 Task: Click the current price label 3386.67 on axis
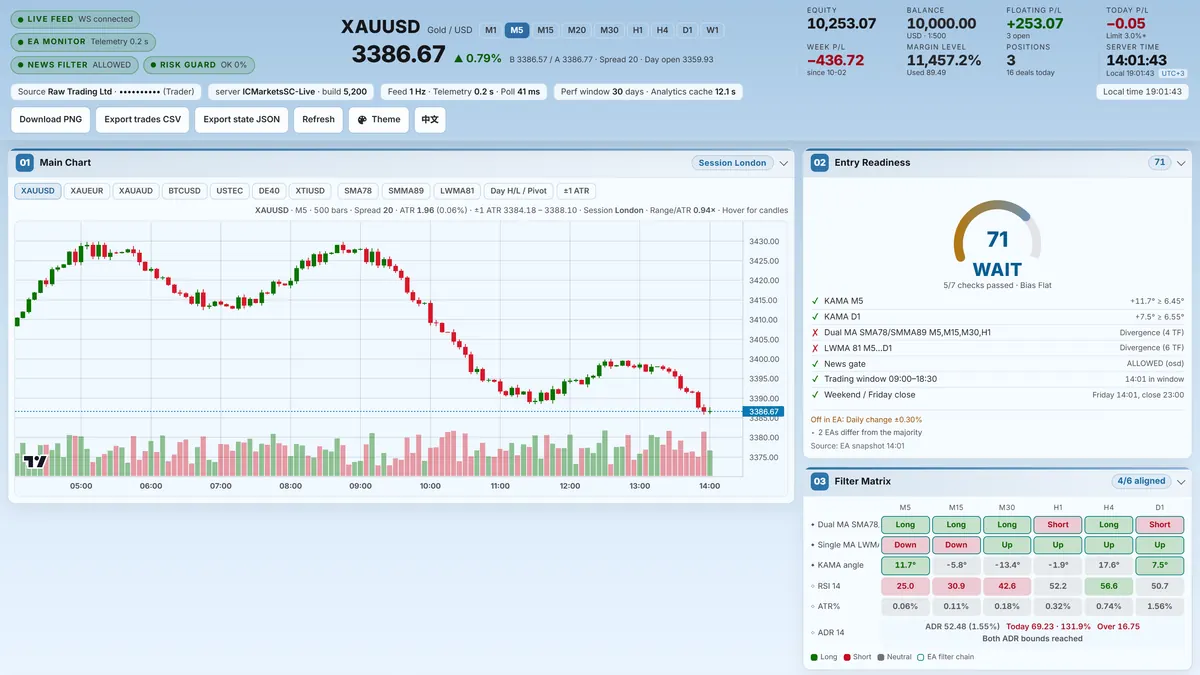click(763, 412)
